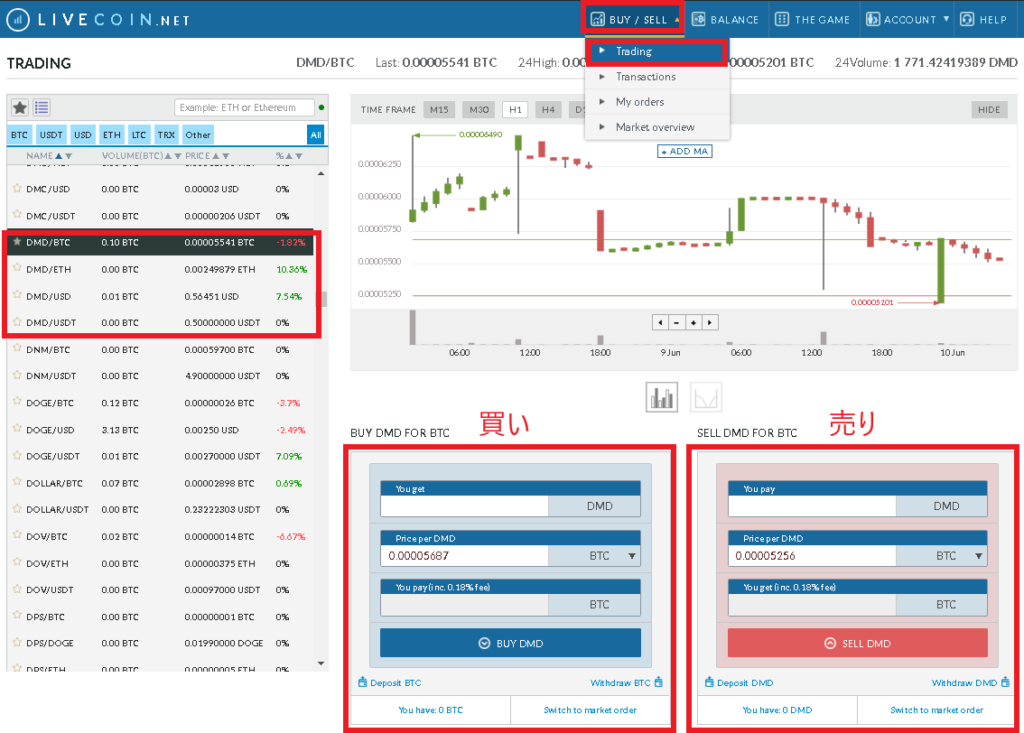Viewport: 1024px width, 733px height.
Task: Click the buy 'You get' DMD amount field
Action: tap(464, 506)
